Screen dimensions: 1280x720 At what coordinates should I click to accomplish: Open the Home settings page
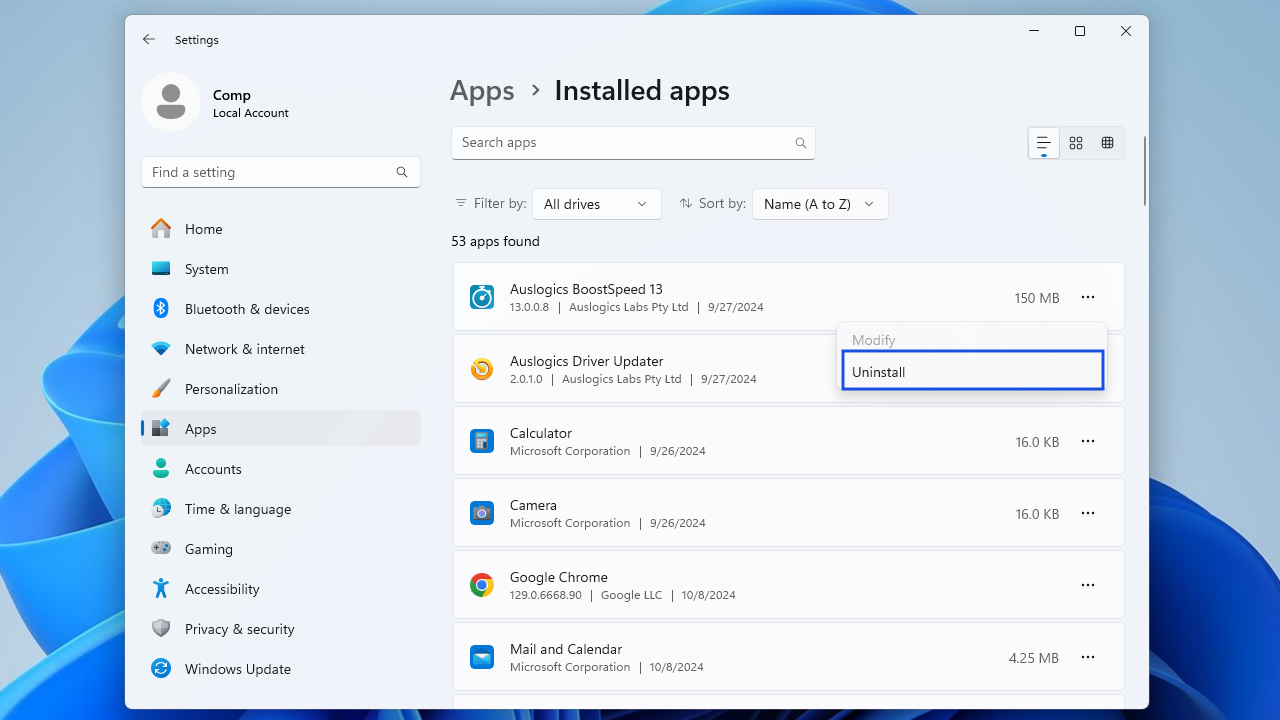(x=281, y=229)
